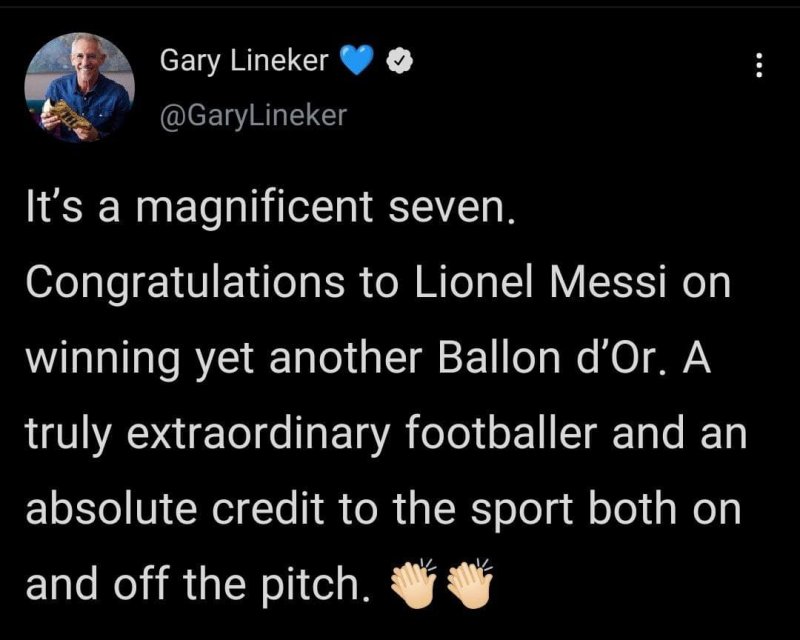Click the verified checkmark badge
Viewport: 800px width, 640px height.
click(x=394, y=62)
